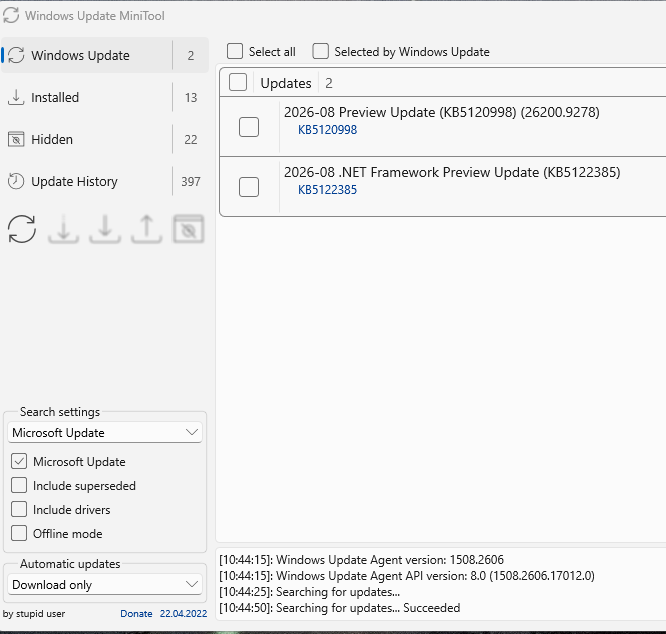The image size is (666, 634).
Task: Click the 22.04.2022 version link
Action: tap(183, 614)
